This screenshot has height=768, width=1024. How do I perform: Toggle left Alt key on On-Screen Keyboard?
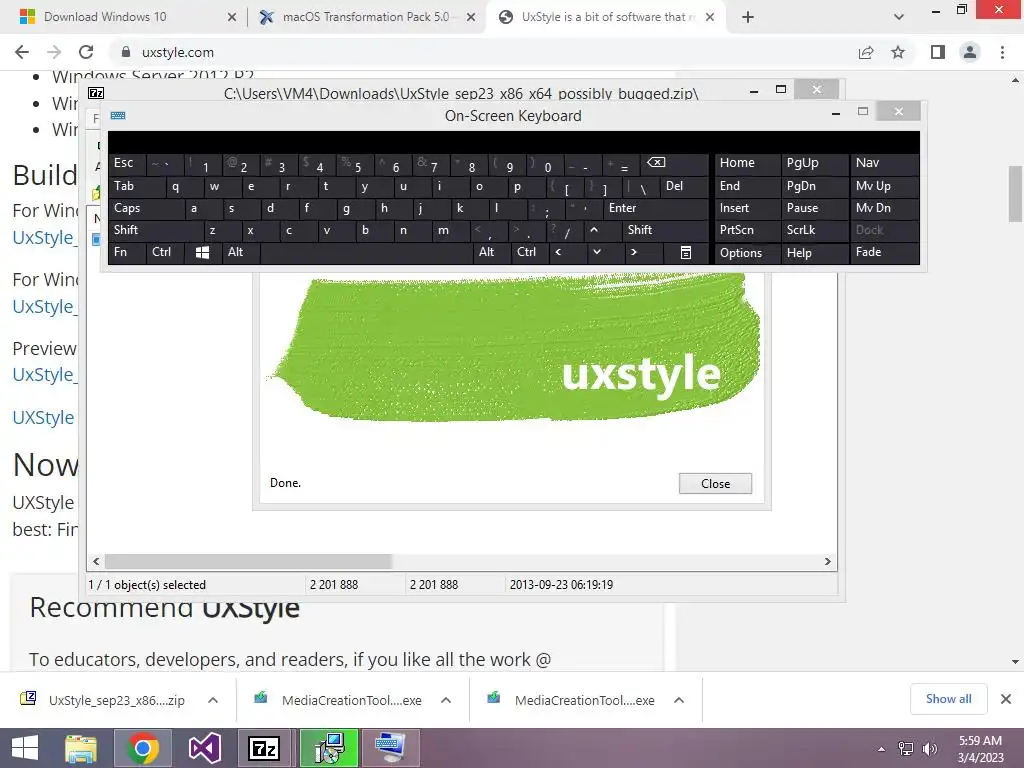[x=240, y=252]
